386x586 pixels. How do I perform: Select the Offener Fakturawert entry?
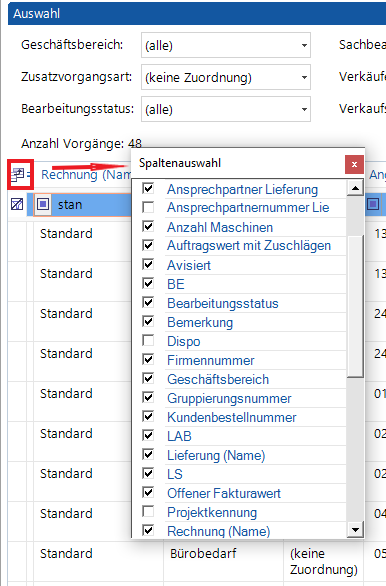coord(223,493)
